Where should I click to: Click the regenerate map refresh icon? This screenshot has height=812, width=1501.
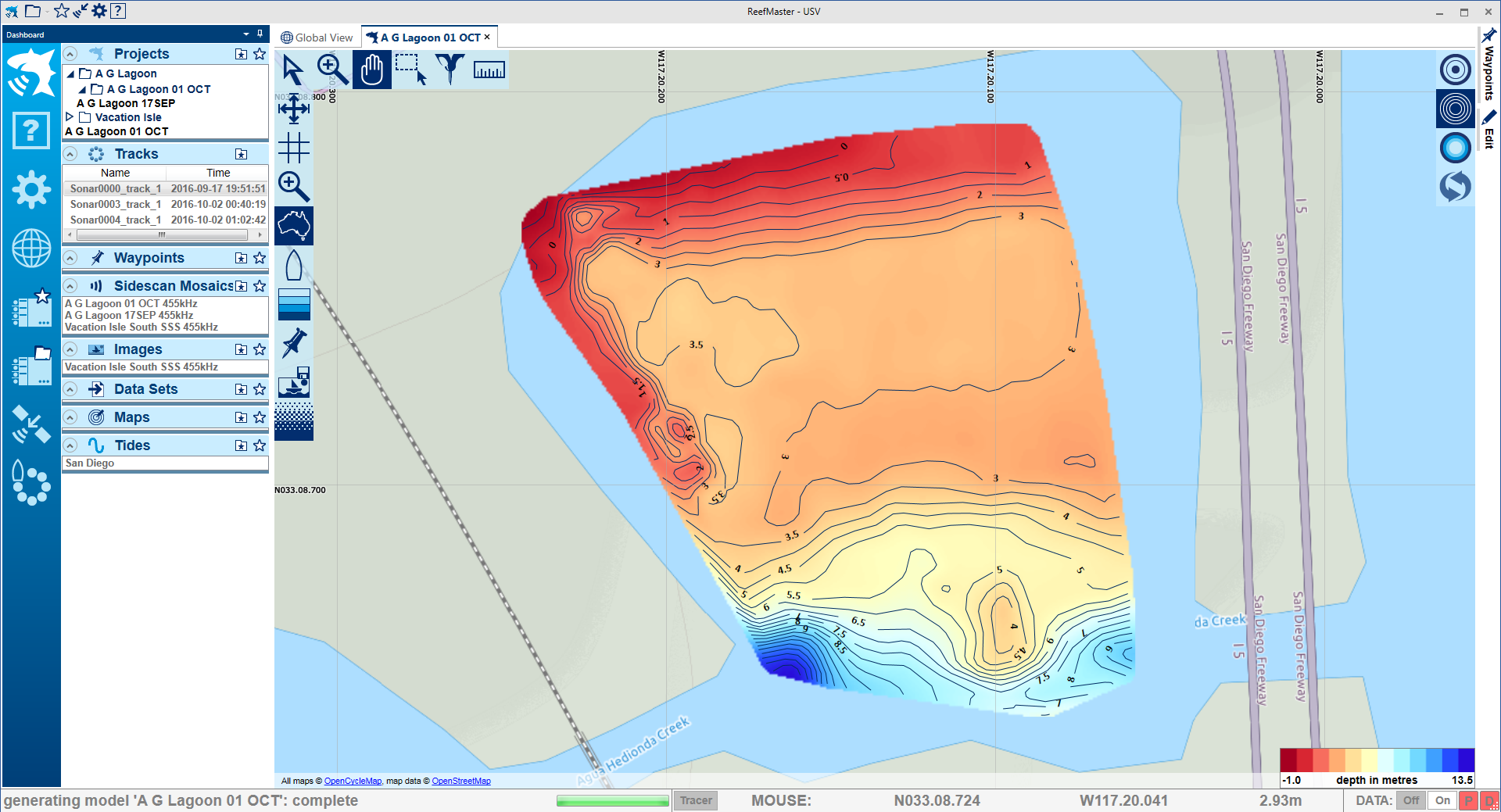click(x=1455, y=187)
